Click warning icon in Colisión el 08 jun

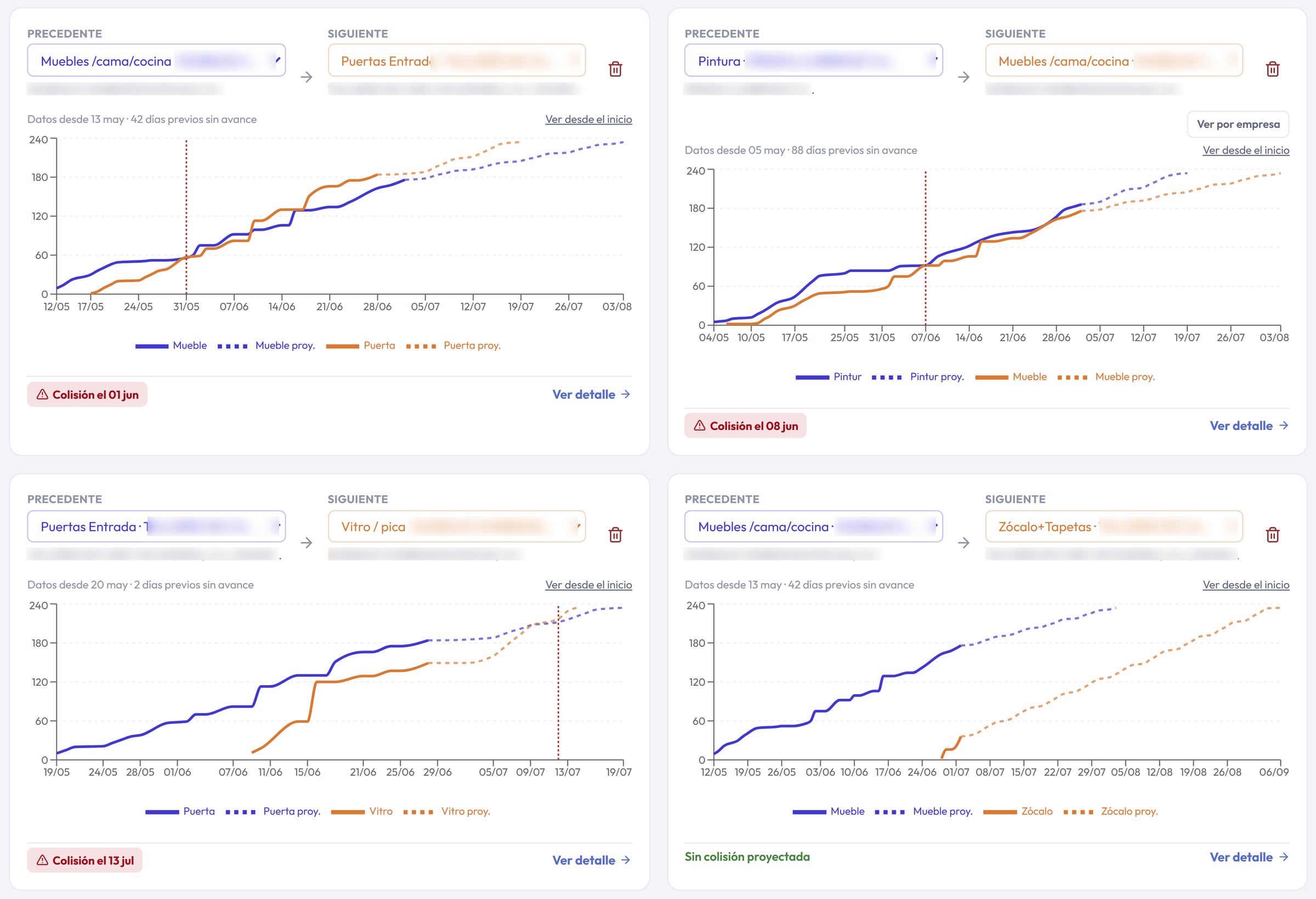700,426
